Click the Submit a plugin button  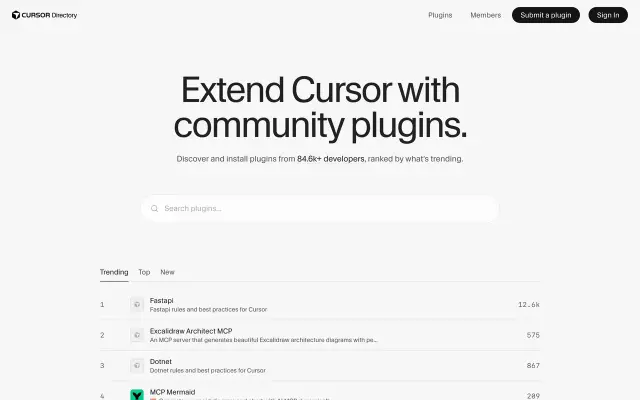(546, 15)
